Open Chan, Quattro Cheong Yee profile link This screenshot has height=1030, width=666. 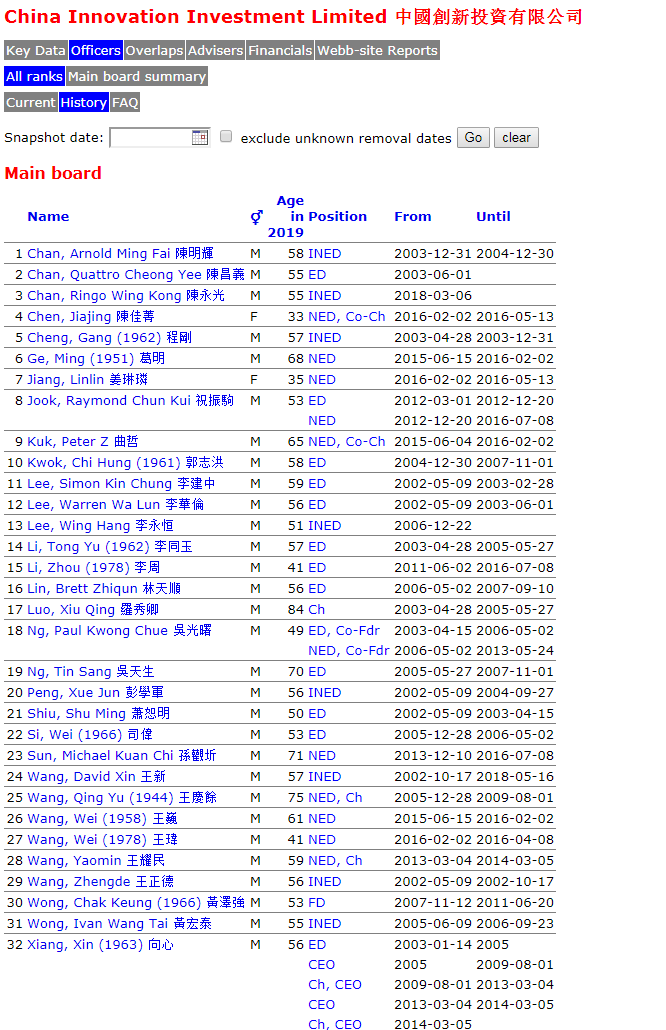pos(136,275)
